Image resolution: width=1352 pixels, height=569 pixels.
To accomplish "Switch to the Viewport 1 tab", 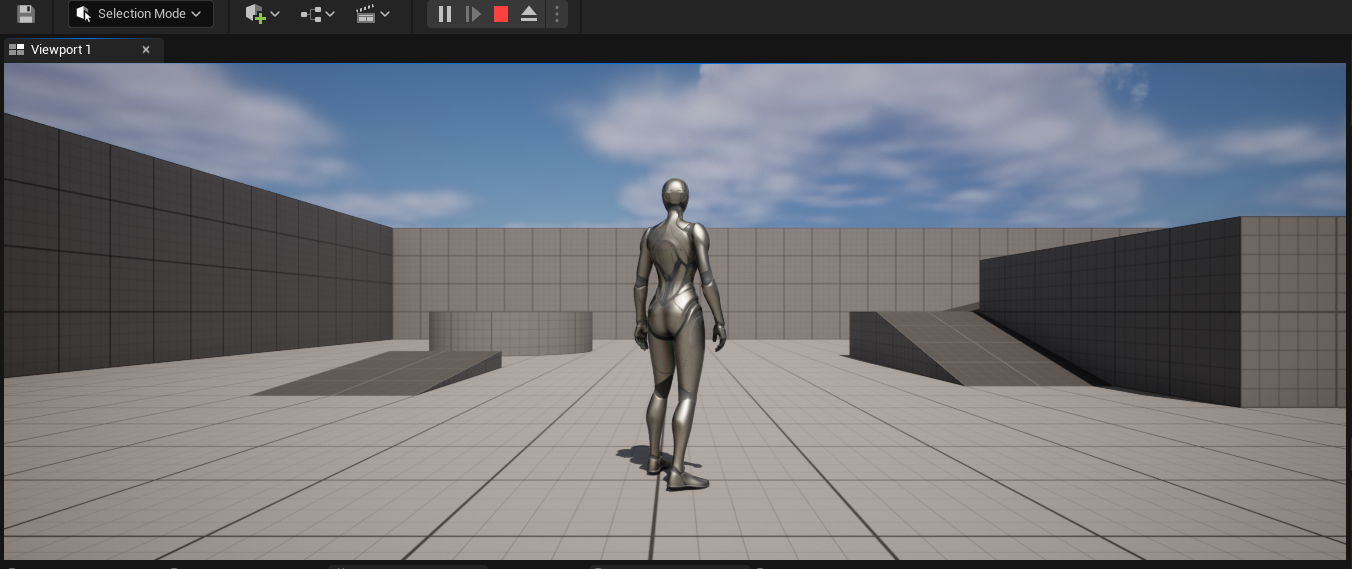I will click(62, 50).
